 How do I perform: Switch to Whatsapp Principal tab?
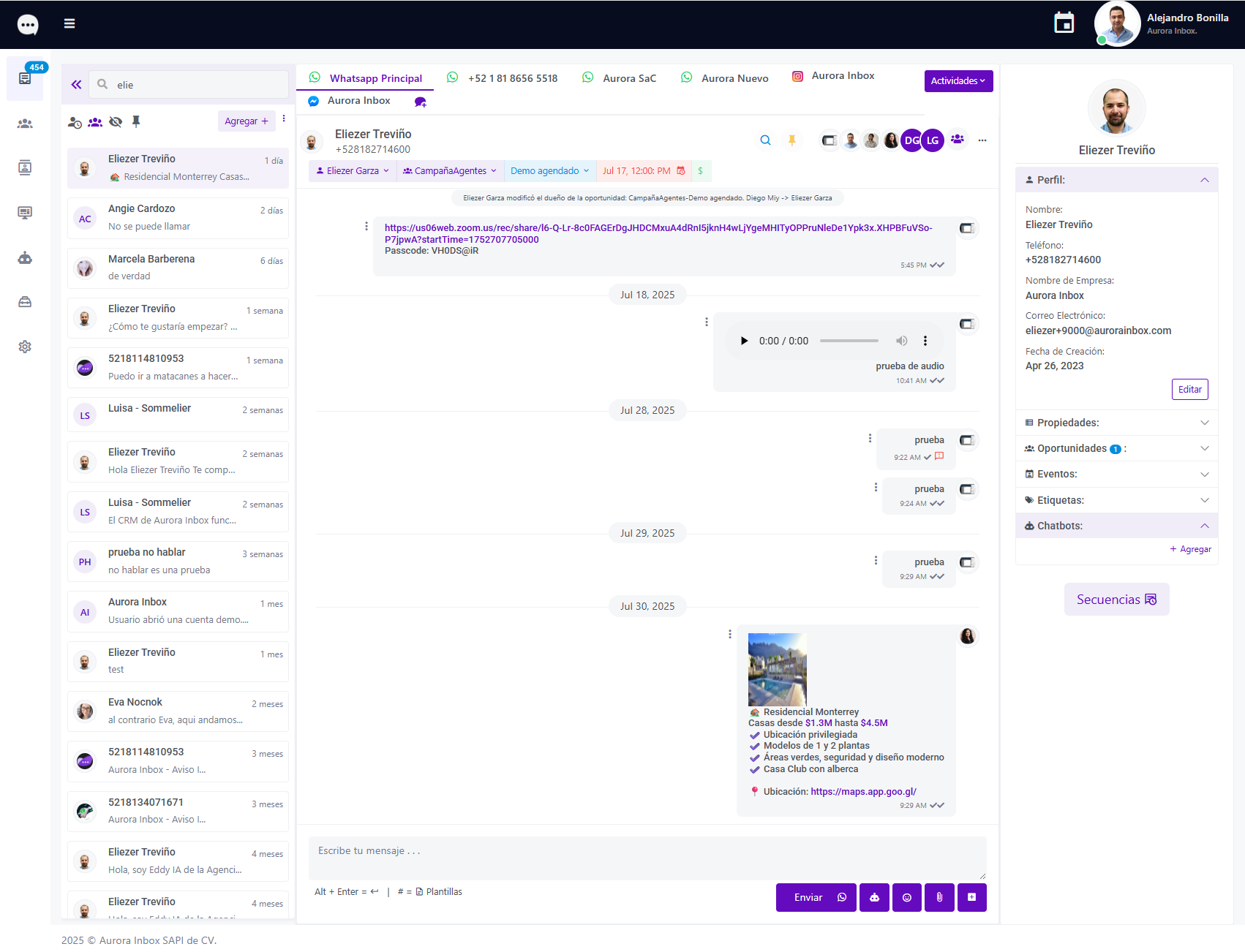click(x=366, y=78)
